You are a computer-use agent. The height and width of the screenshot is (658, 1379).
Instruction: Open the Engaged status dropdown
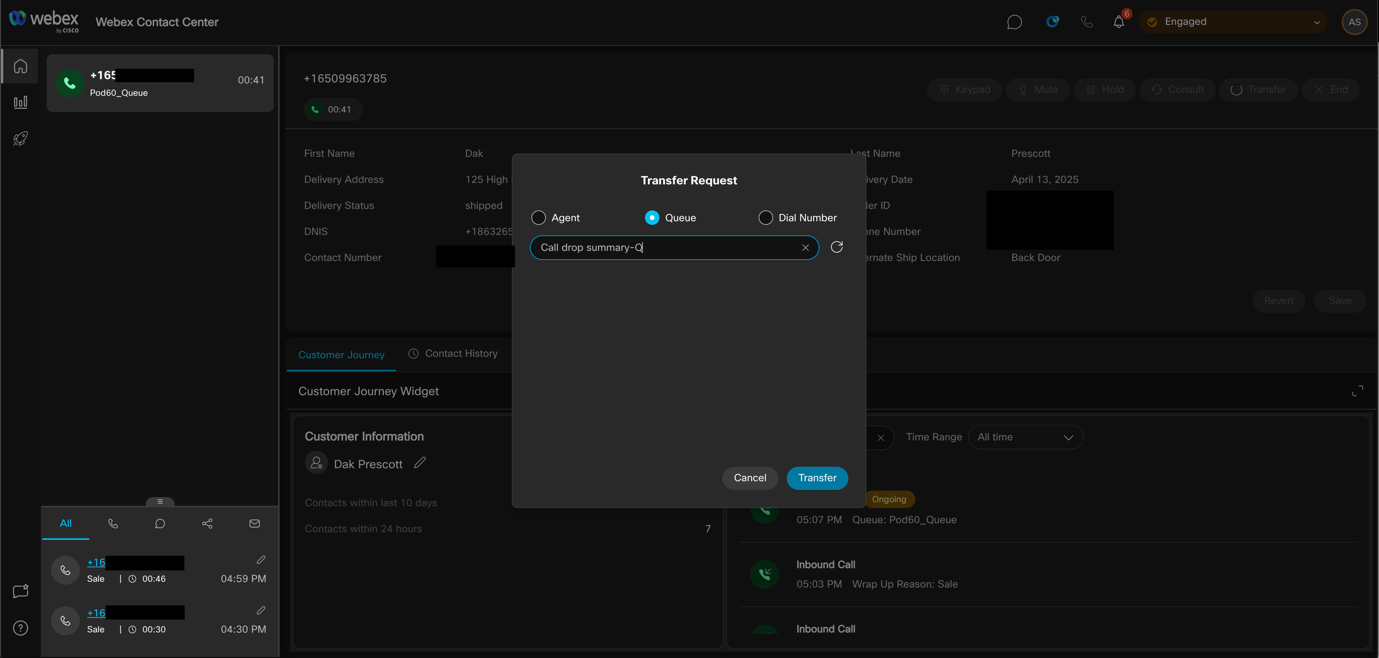pyautogui.click(x=1234, y=22)
